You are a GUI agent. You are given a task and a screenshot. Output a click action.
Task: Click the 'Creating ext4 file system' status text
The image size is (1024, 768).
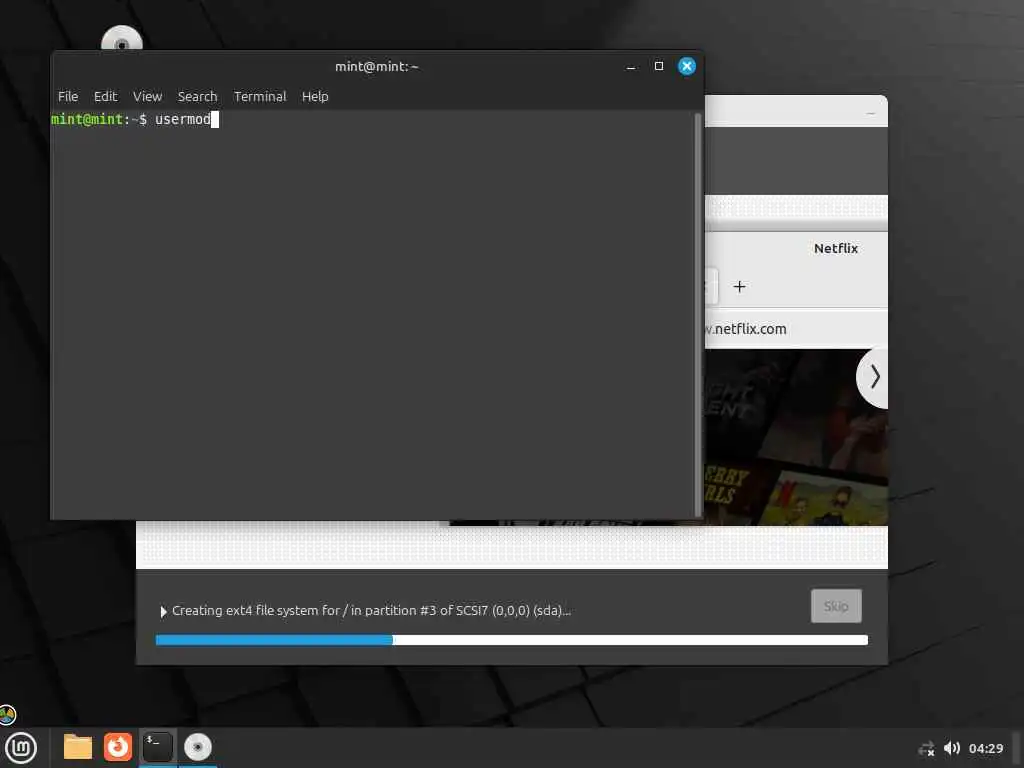coord(371,611)
